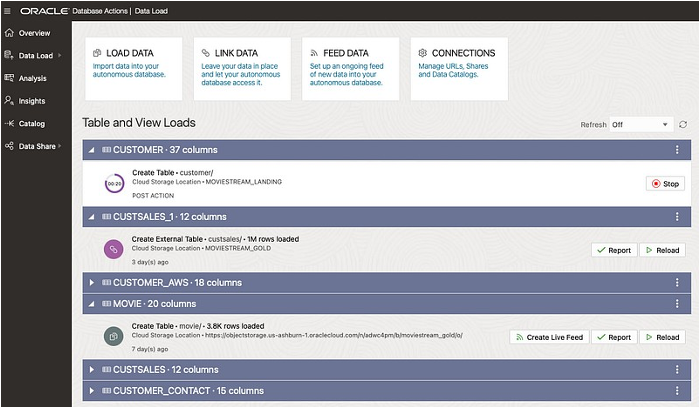Click the Overview home icon

(9, 33)
